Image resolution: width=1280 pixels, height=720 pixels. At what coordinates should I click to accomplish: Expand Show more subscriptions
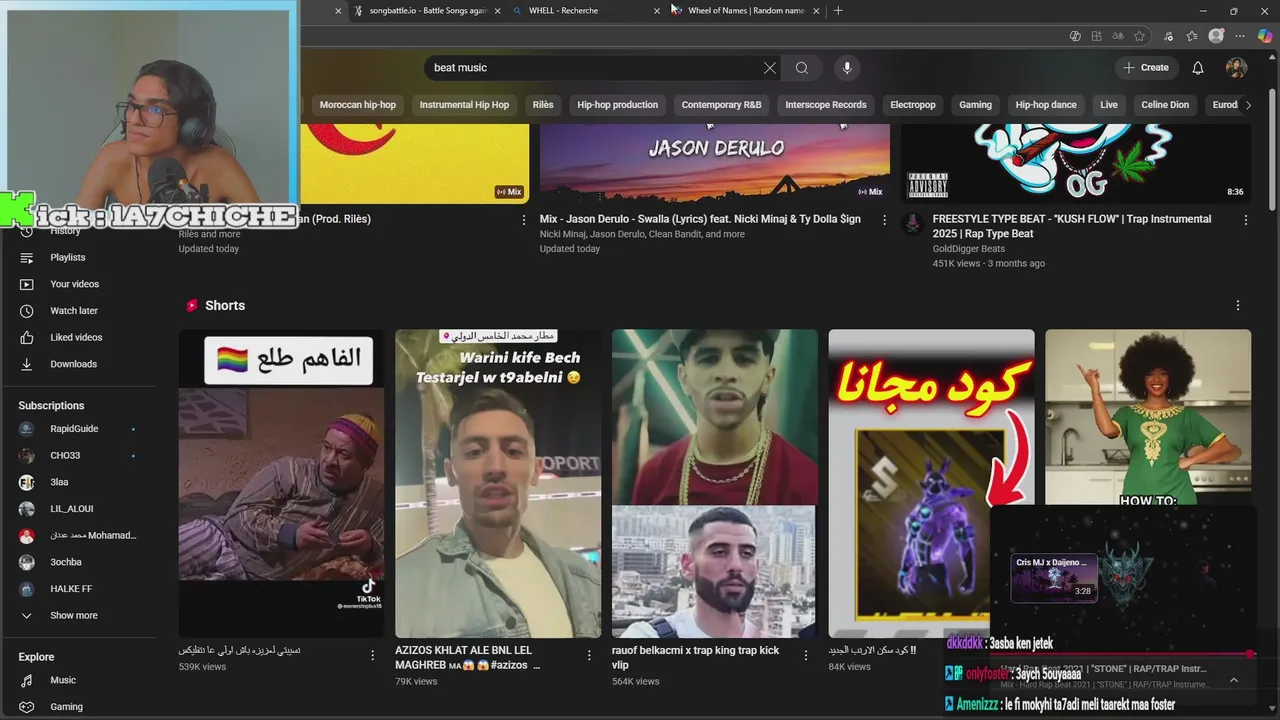(74, 616)
